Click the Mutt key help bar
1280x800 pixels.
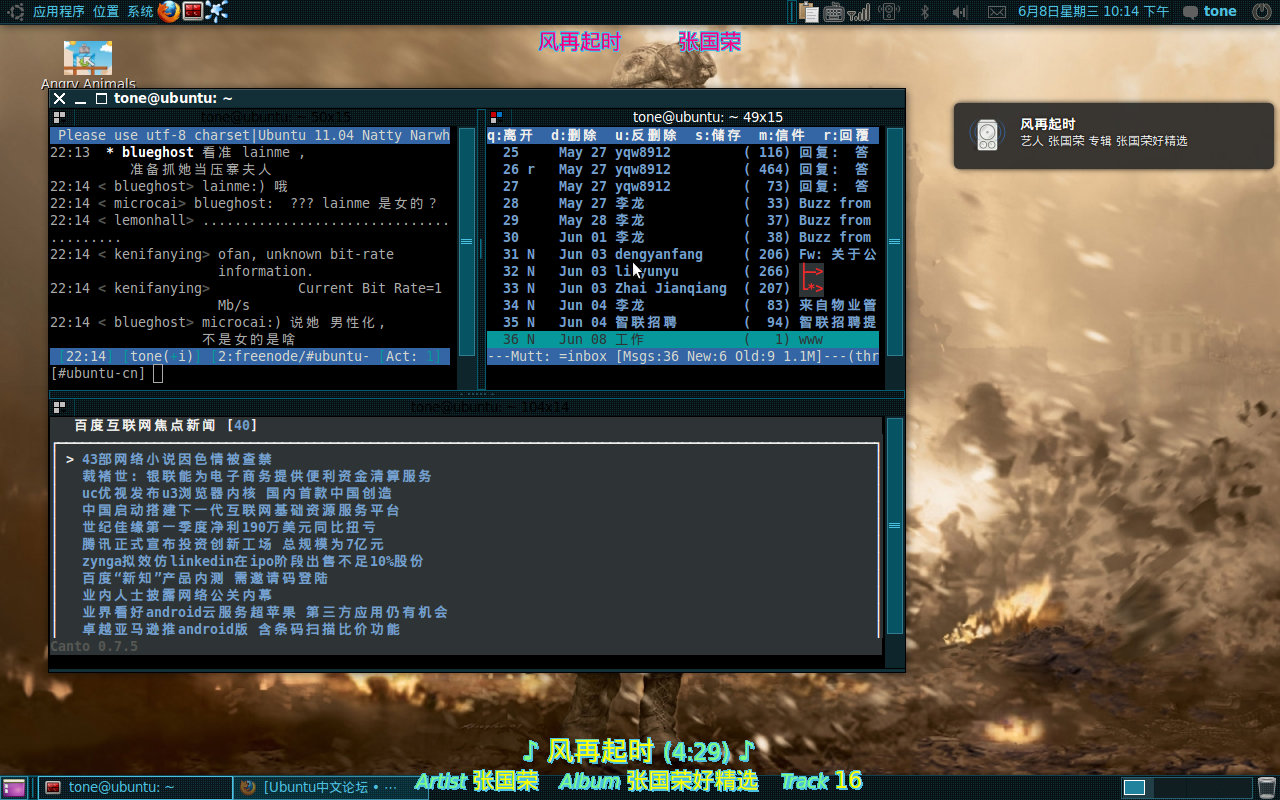pos(683,135)
